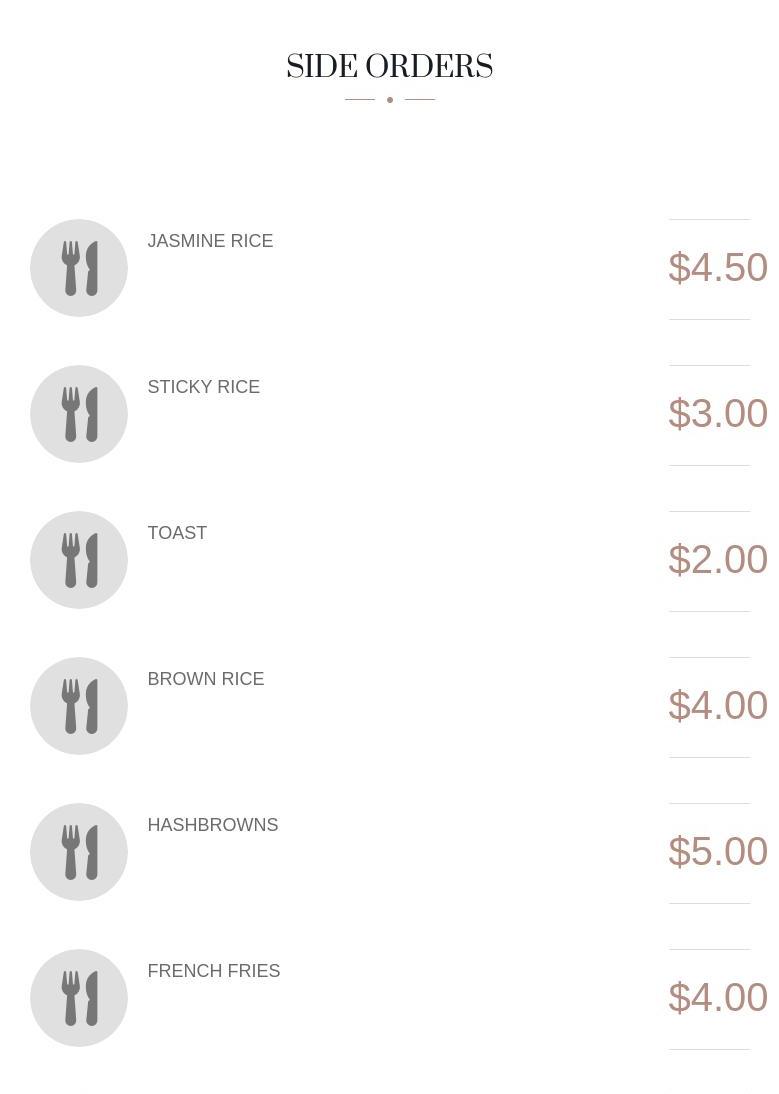
Task: Tap the $5.00 Hashbrowns price
Action: (717, 852)
